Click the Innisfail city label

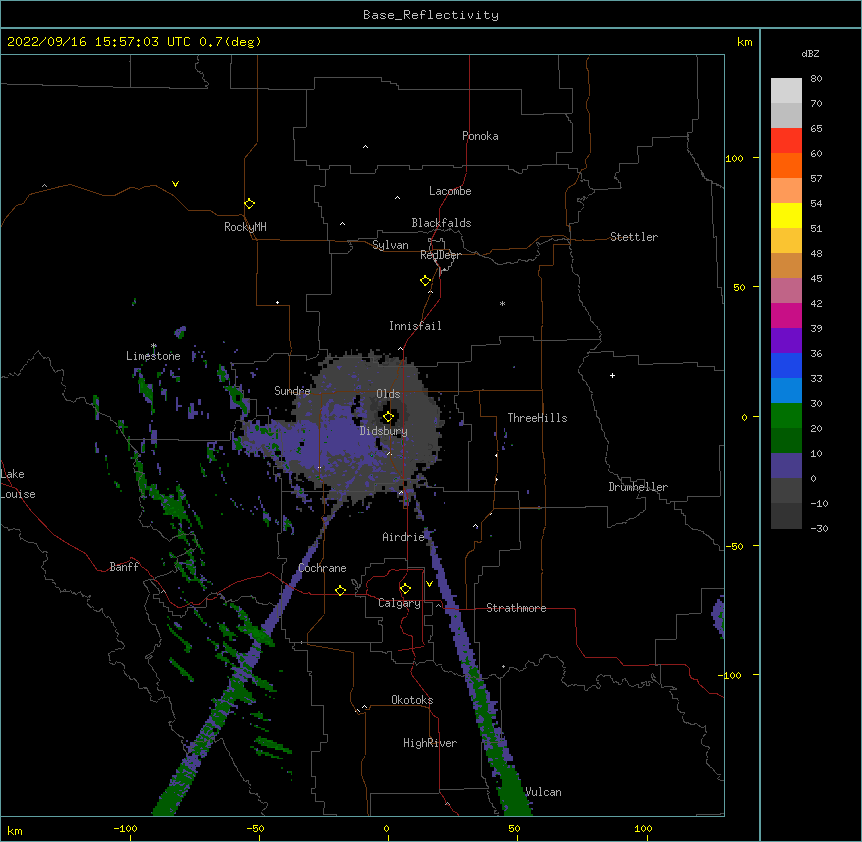click(415, 326)
